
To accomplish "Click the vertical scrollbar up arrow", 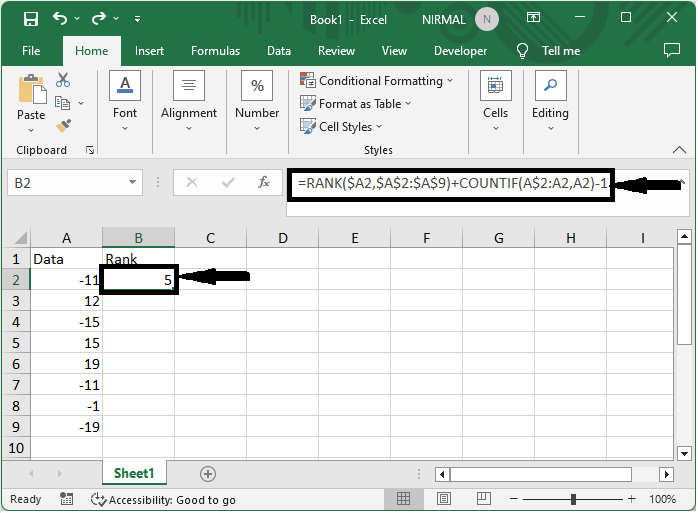I will (684, 237).
